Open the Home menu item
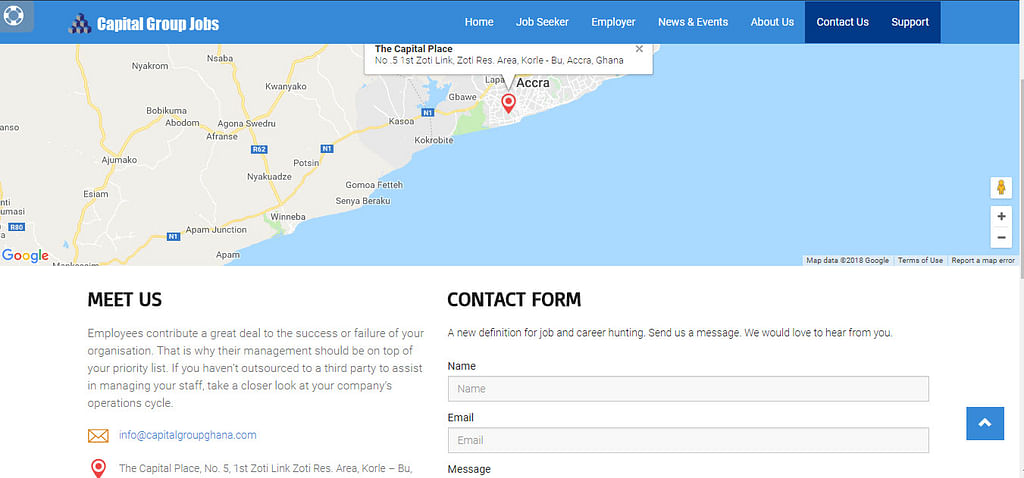 tap(479, 22)
